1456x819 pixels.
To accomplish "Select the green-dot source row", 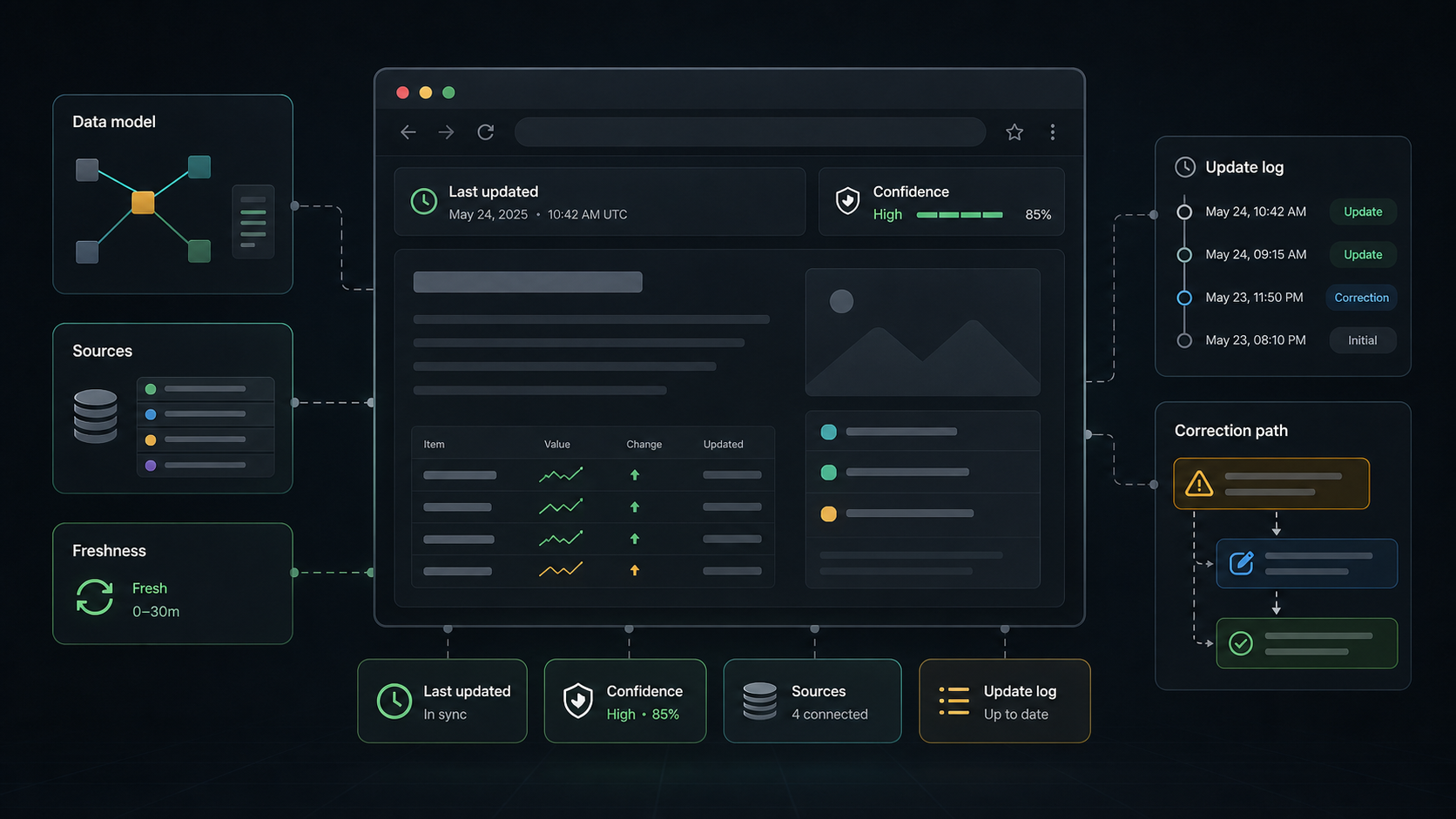I will 206,389.
